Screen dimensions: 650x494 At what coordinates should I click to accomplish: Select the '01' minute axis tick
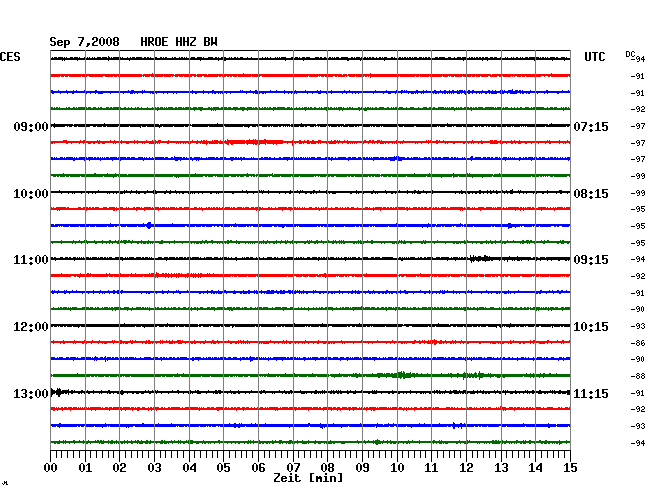coord(85,467)
